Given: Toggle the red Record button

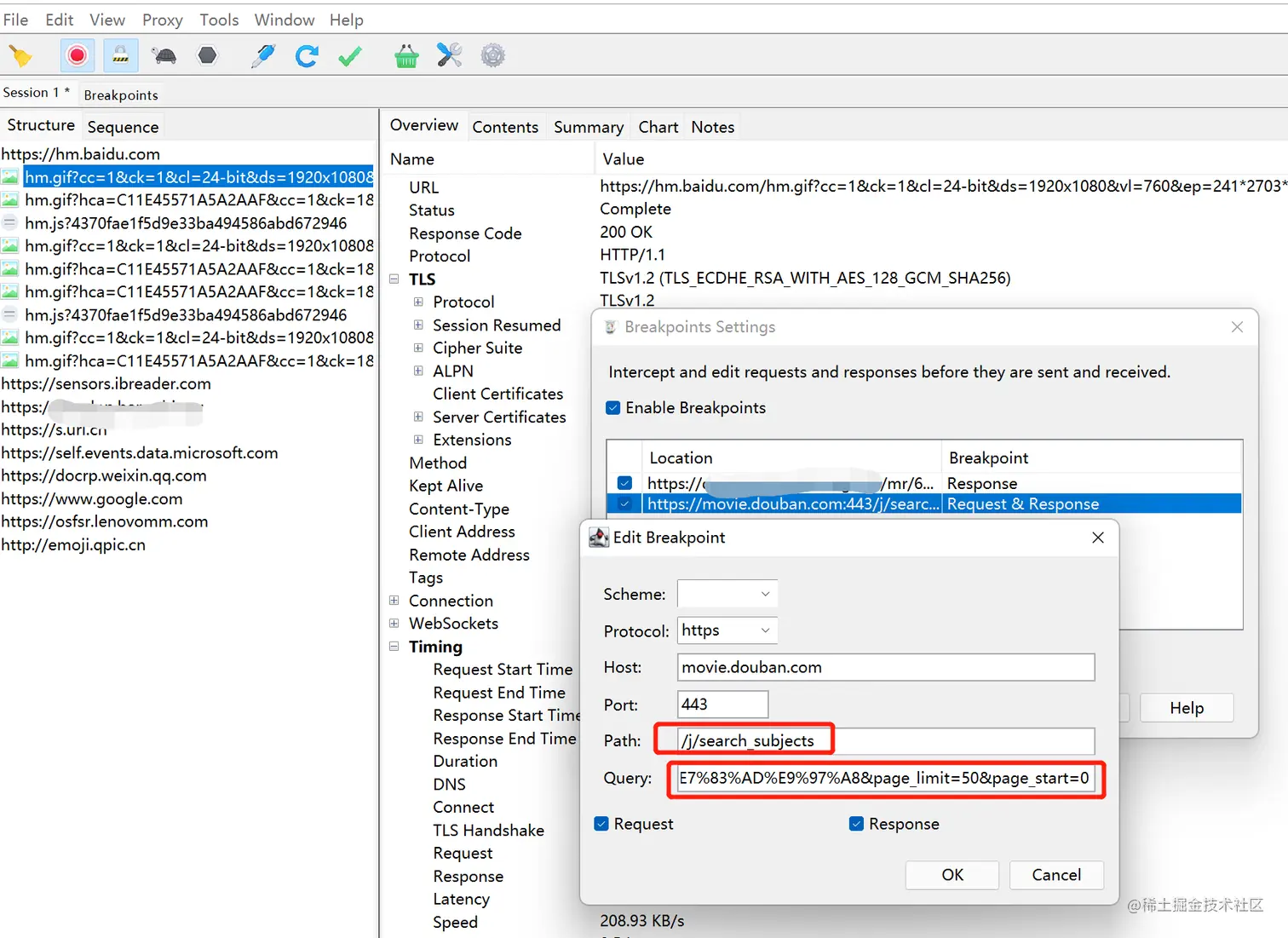Looking at the screenshot, I should click(x=77, y=56).
